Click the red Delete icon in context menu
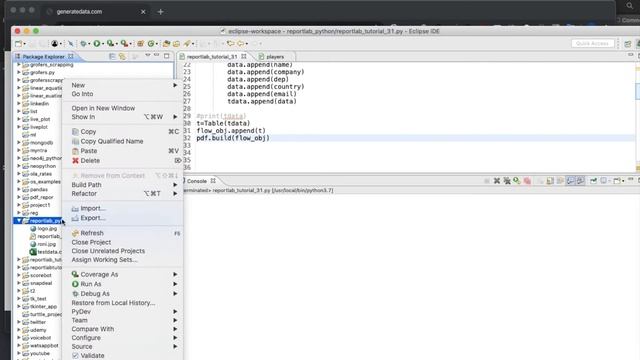Viewport: 640px width, 360px height. (75, 161)
